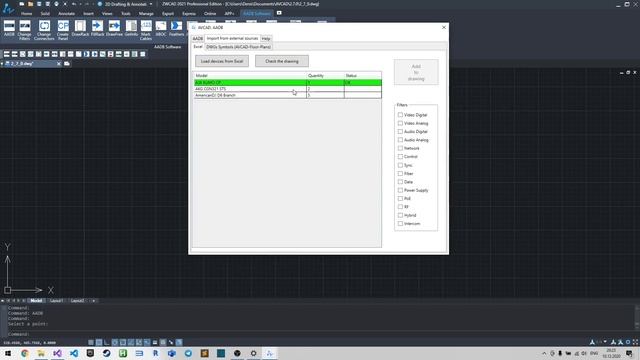Select the green highlighted first device row
This screenshot has height=360, width=640.
[x=288, y=82]
